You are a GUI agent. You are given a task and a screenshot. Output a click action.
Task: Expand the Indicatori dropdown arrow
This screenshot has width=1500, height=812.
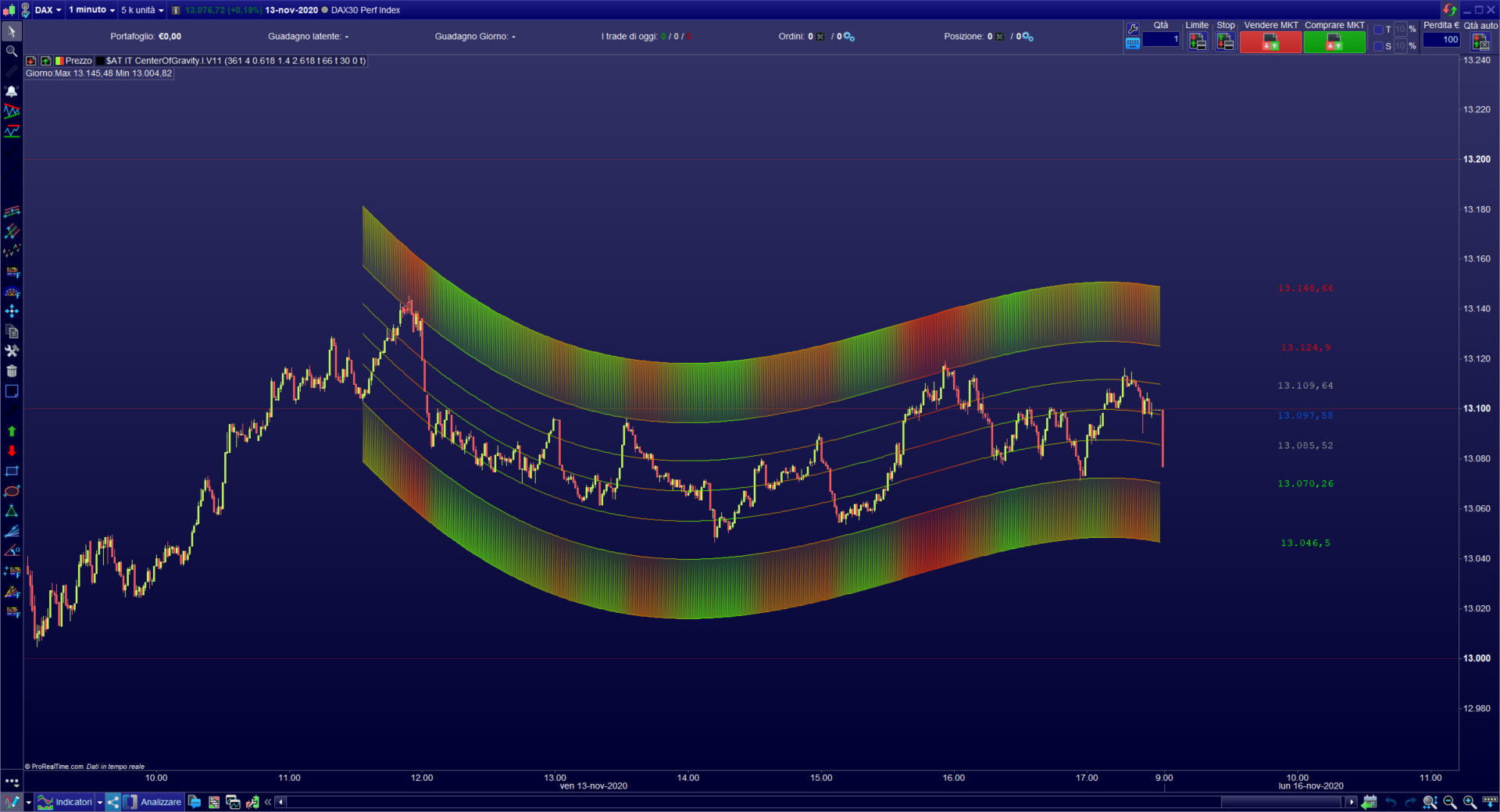point(100,802)
